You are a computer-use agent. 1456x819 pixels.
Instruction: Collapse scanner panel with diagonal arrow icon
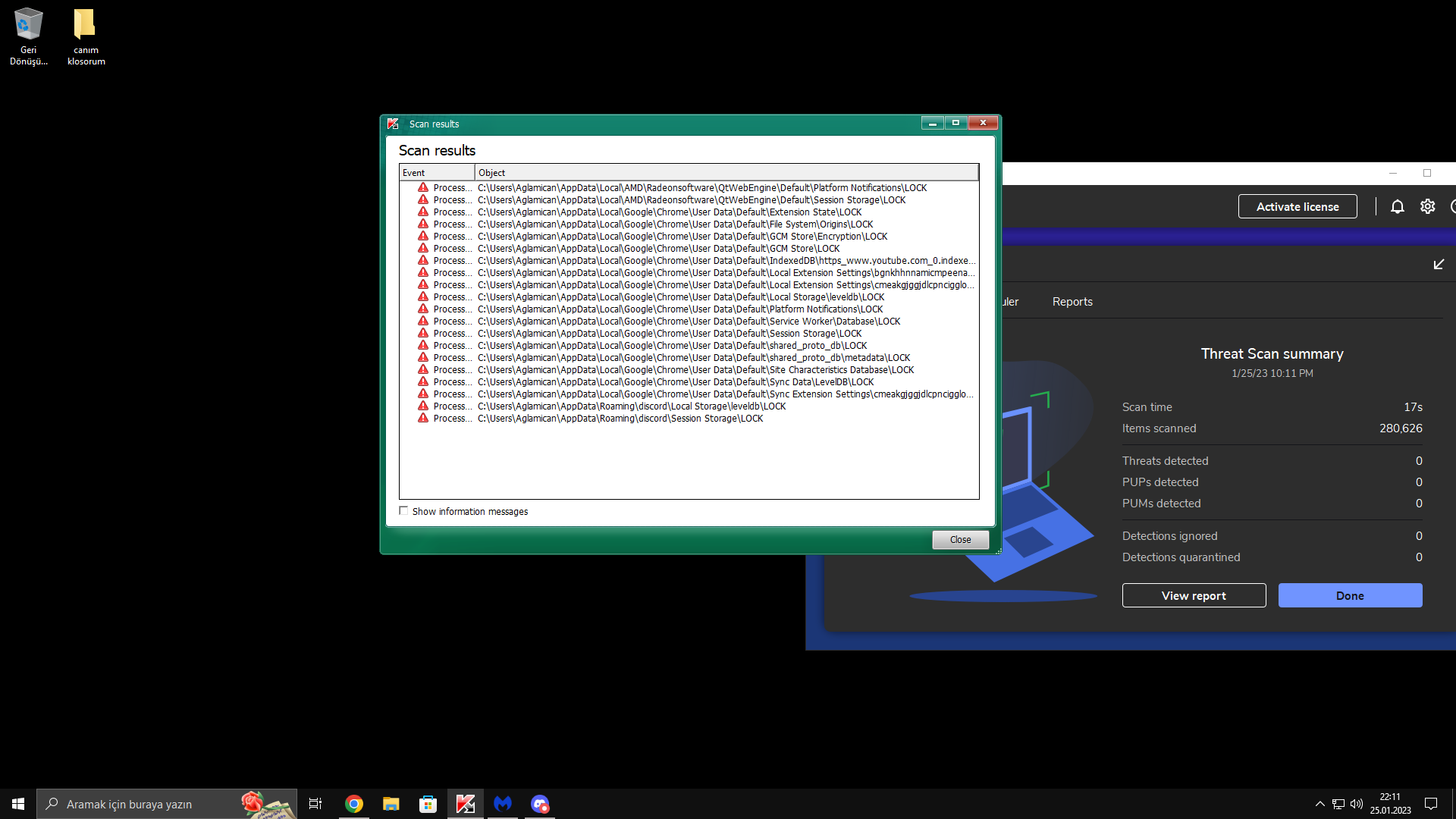pos(1439,264)
